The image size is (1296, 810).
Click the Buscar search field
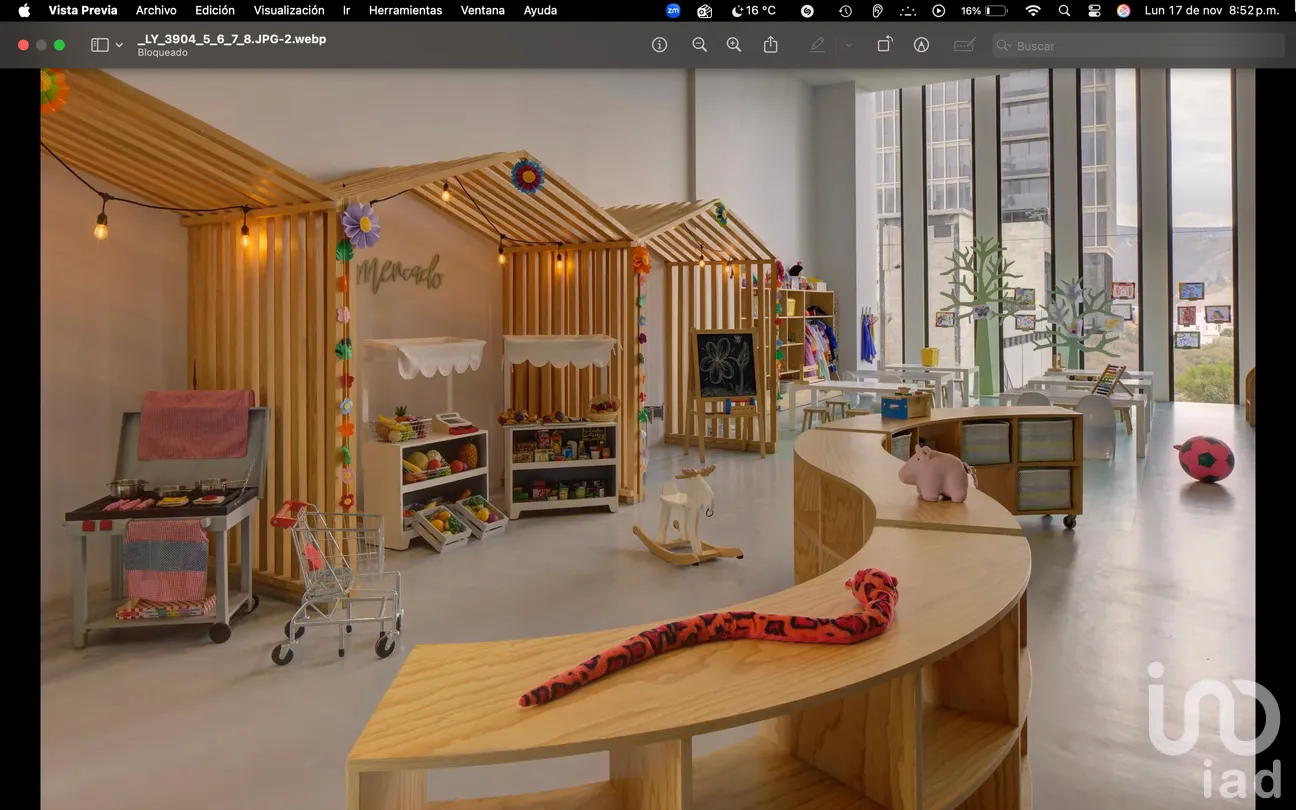tap(1138, 45)
